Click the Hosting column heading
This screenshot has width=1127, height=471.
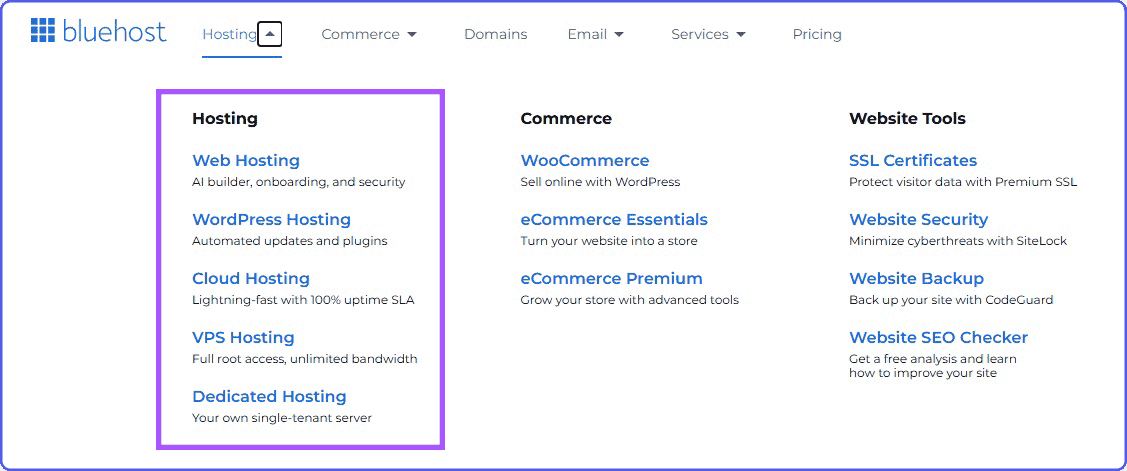pyautogui.click(x=225, y=119)
